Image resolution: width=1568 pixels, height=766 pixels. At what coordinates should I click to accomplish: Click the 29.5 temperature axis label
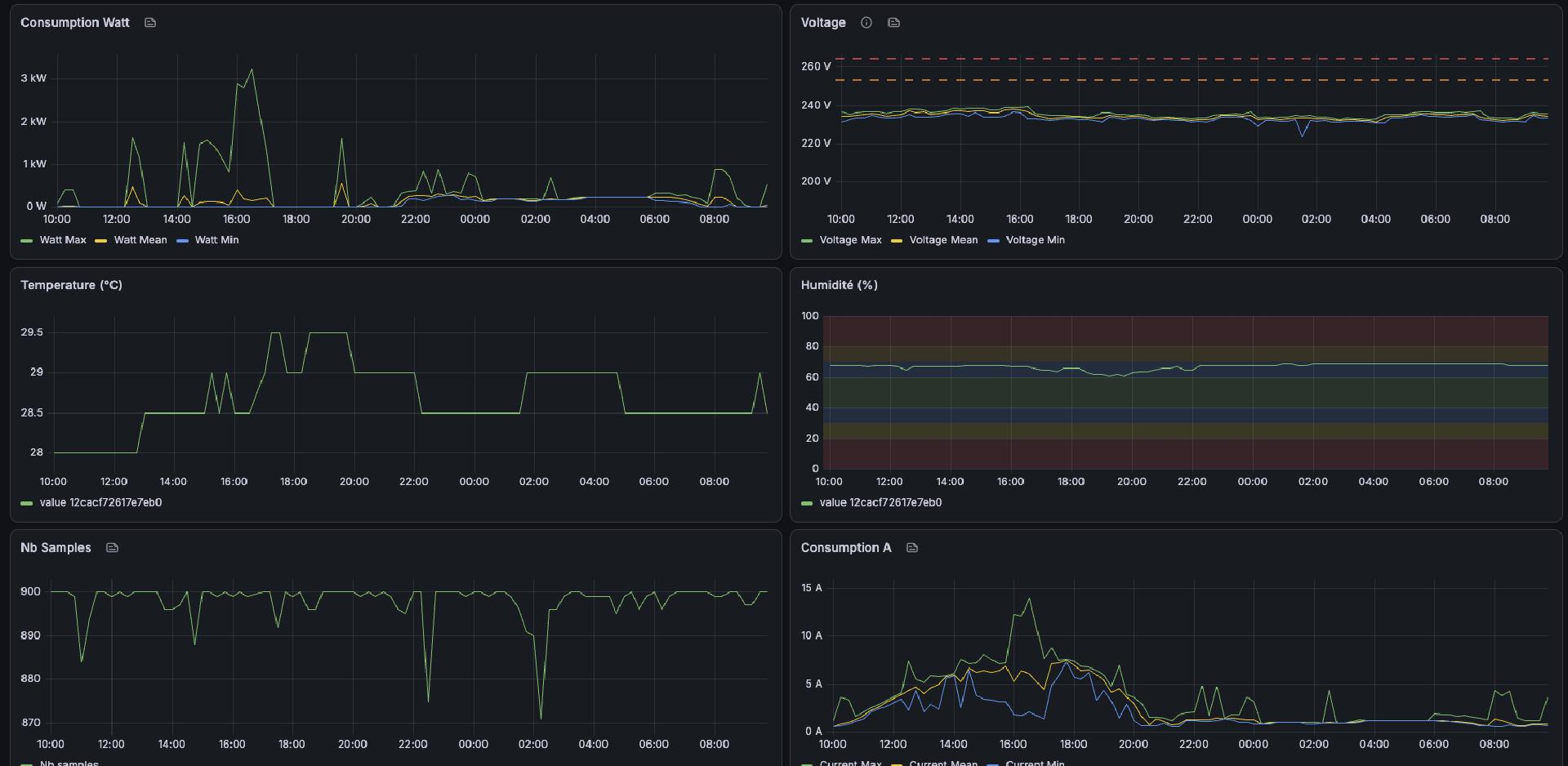32,332
